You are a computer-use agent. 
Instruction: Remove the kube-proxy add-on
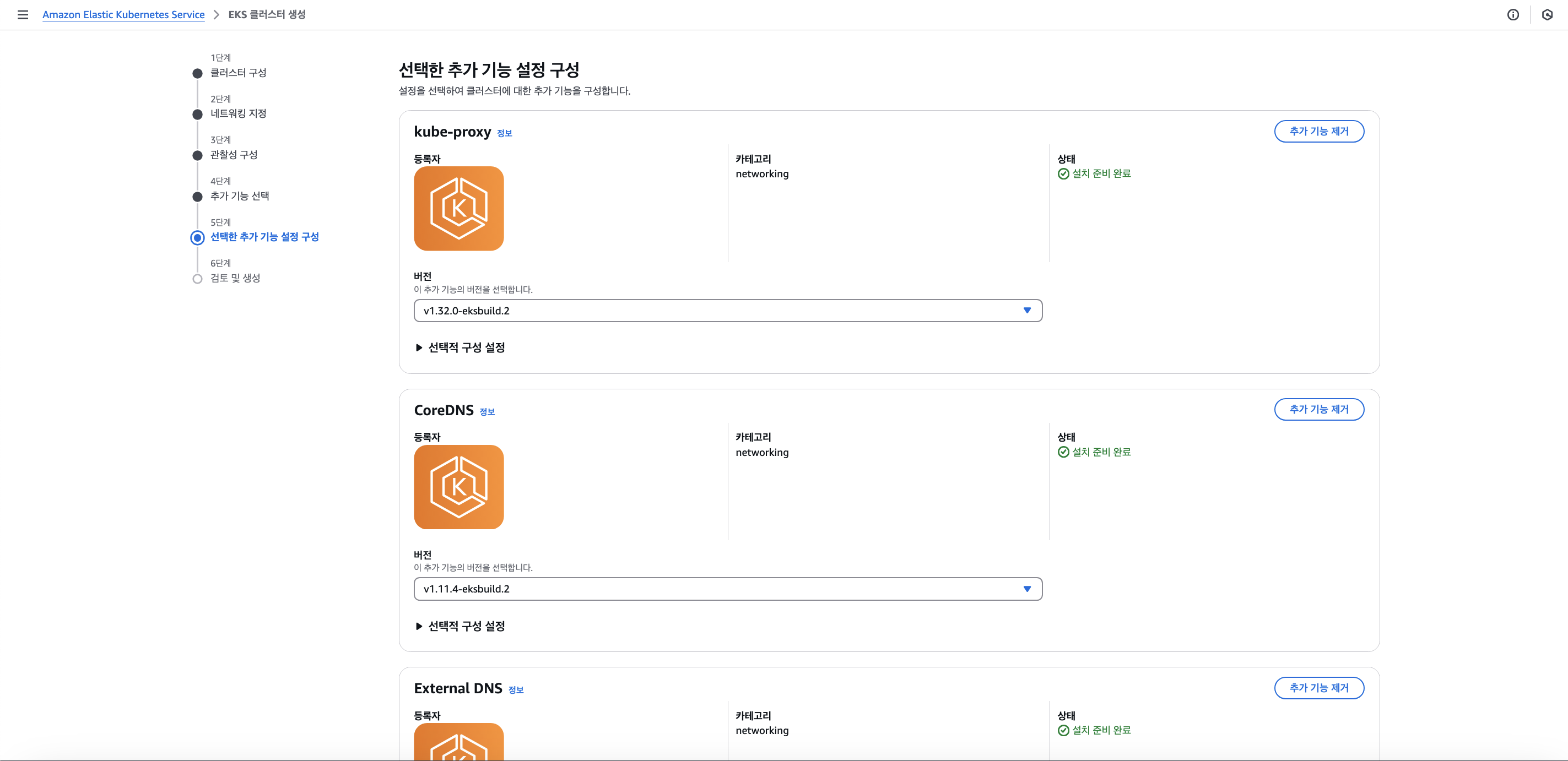1318,132
